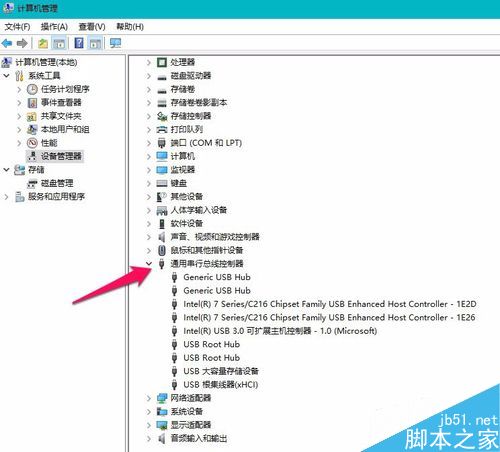Open the 操作(A) menu

pyautogui.click(x=54, y=27)
